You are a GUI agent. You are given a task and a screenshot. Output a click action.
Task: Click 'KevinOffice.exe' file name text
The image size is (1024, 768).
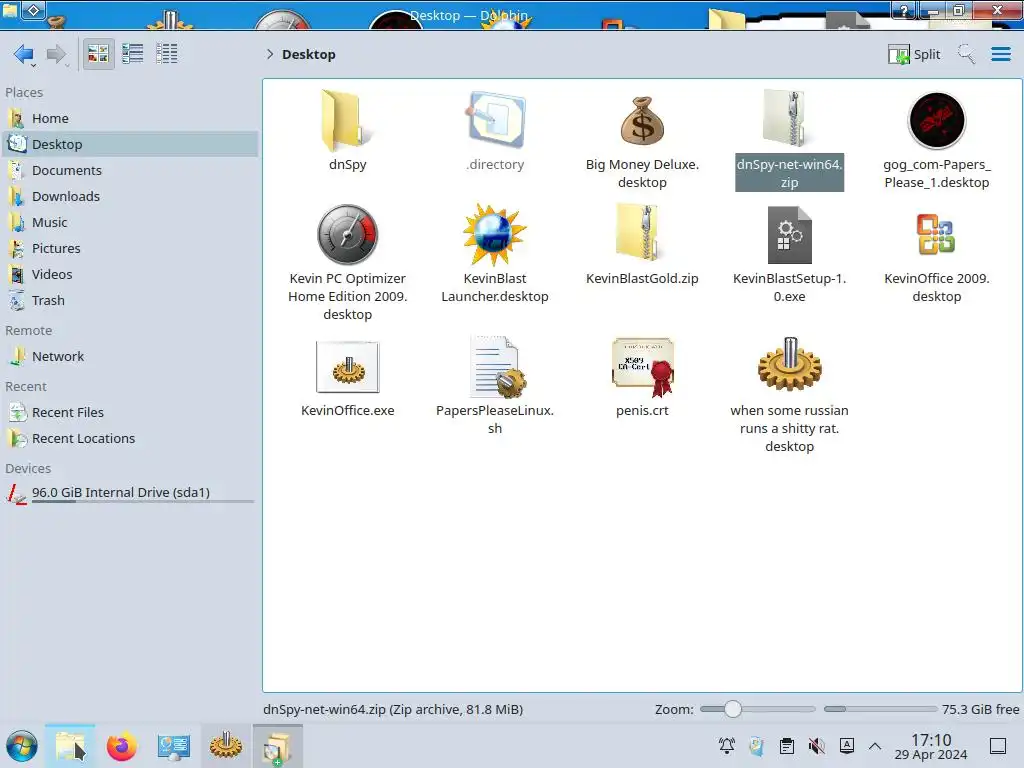[347, 411]
